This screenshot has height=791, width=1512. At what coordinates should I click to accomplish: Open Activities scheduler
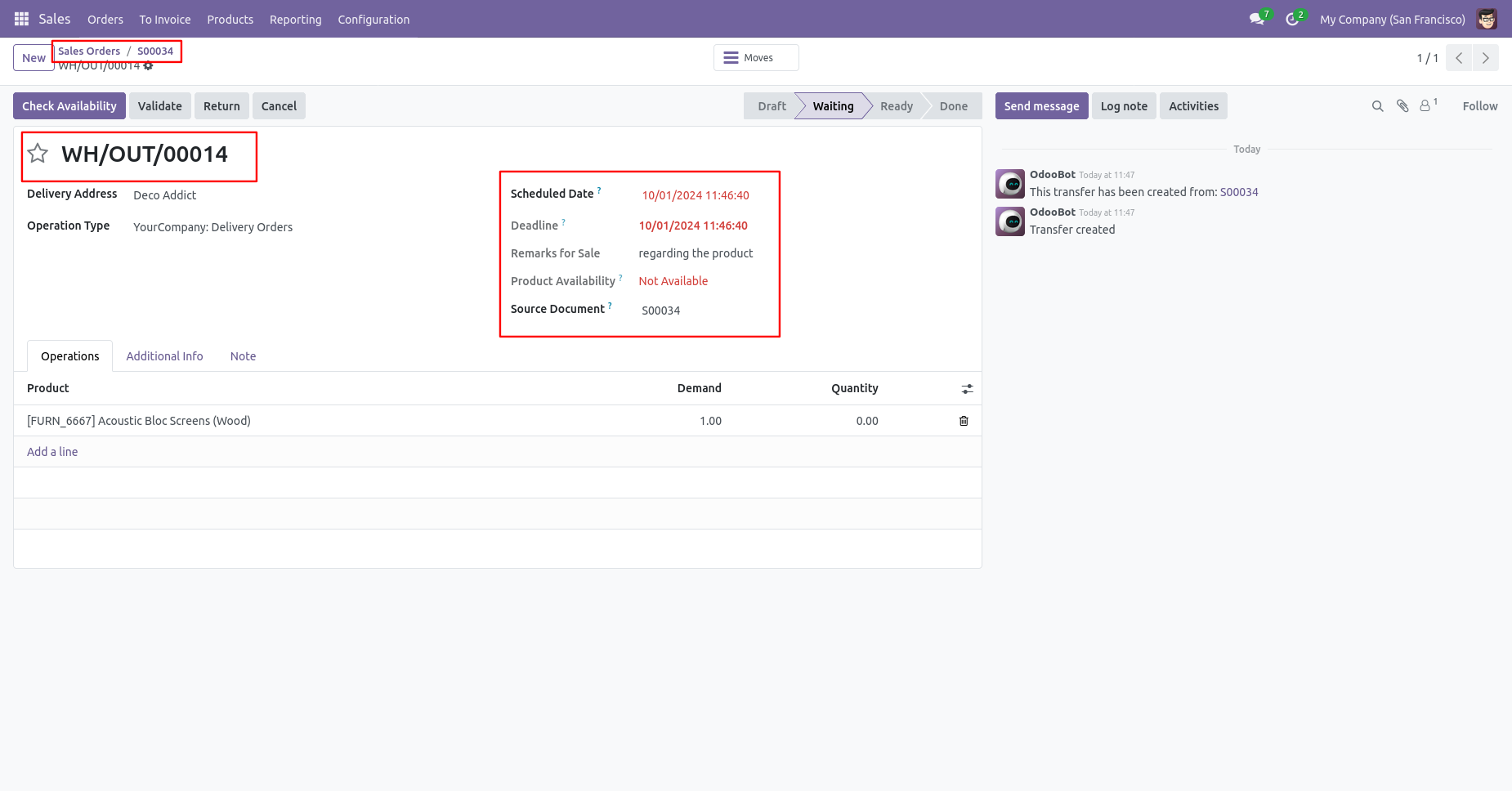tap(1193, 106)
